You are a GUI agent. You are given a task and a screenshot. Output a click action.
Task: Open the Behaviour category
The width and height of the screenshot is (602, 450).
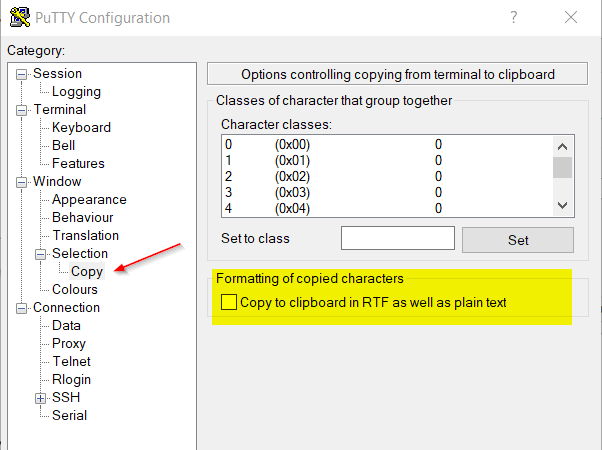[83, 217]
